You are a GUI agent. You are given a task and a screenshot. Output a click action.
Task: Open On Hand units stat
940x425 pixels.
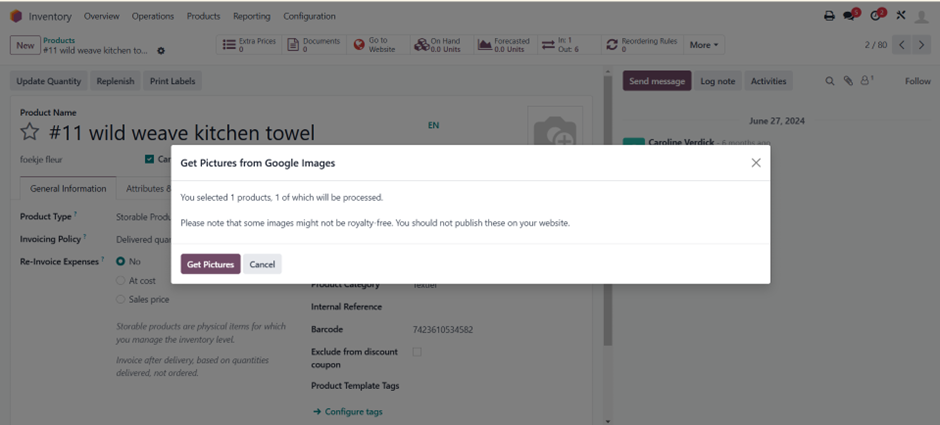click(441, 45)
